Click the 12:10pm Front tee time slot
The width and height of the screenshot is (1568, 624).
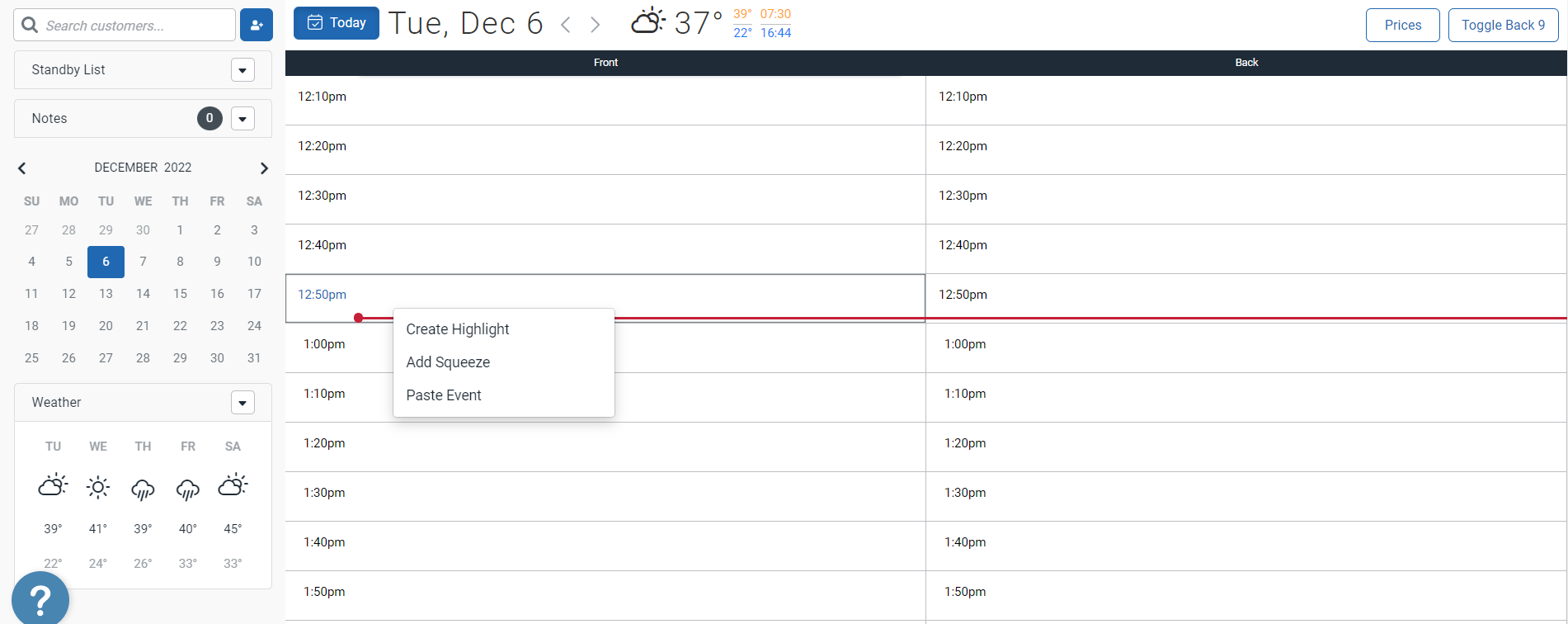[605, 101]
